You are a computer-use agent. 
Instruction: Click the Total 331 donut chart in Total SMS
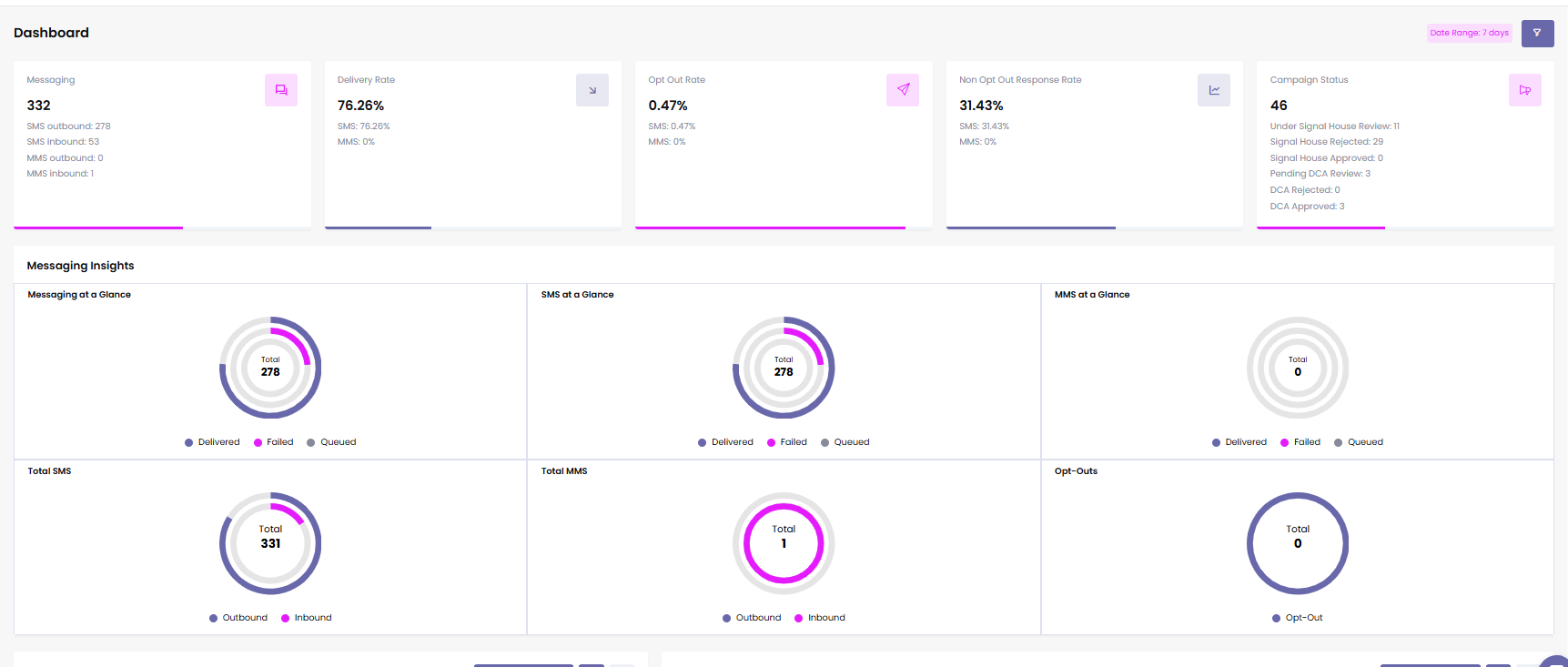coord(270,543)
